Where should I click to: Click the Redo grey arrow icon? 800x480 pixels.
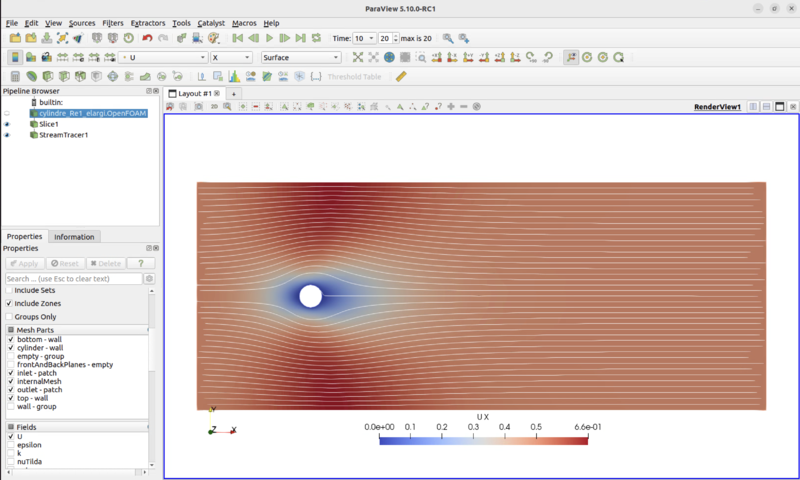point(163,38)
